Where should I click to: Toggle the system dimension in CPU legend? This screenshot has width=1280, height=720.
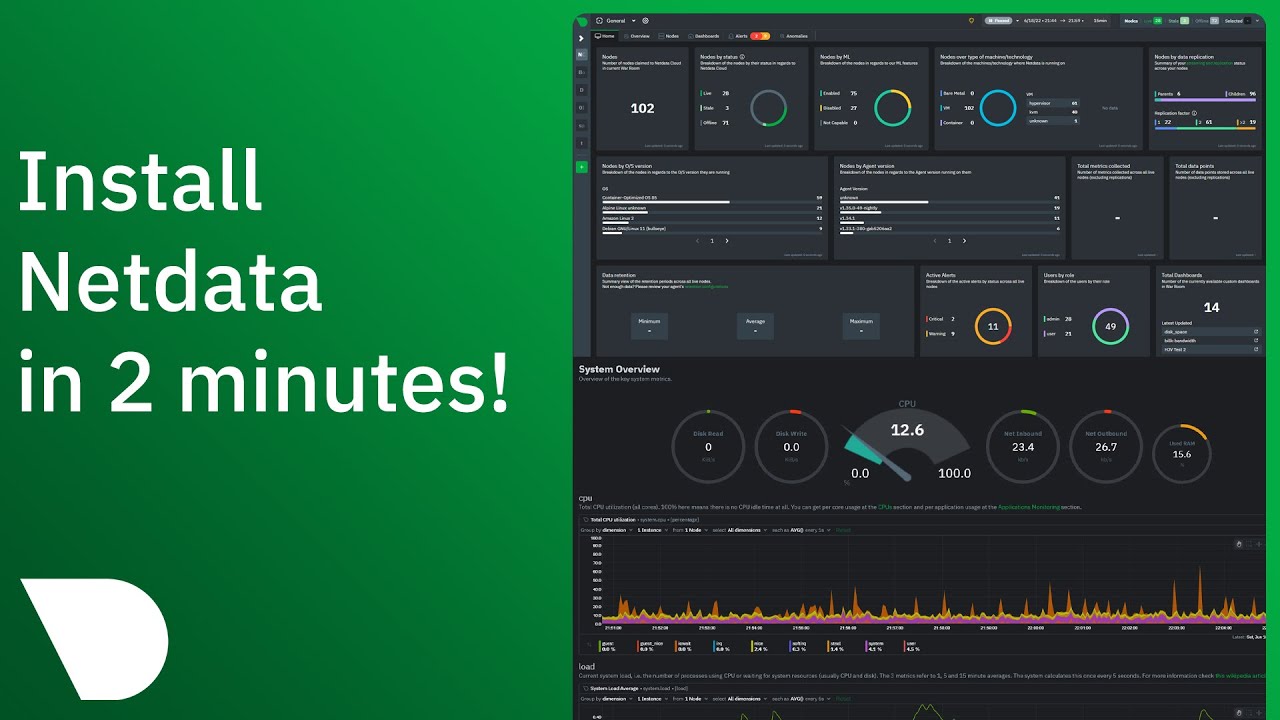coord(874,646)
